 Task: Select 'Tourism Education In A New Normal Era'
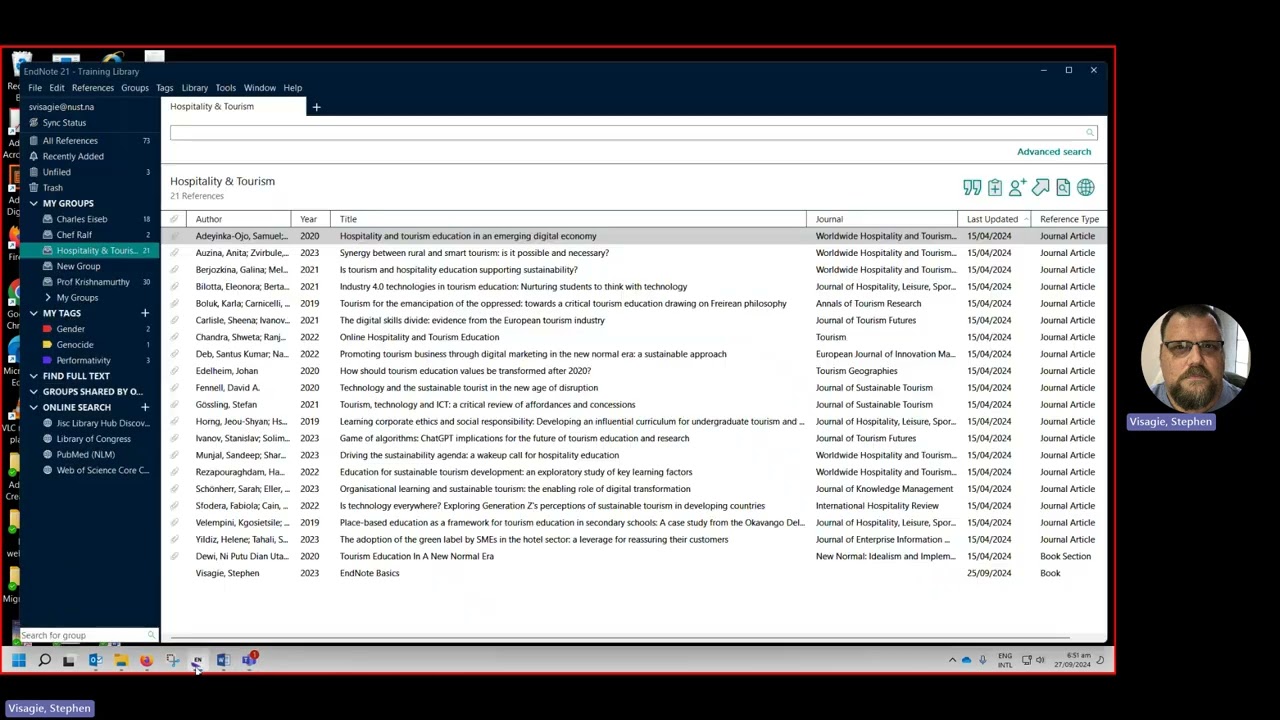tap(634, 556)
